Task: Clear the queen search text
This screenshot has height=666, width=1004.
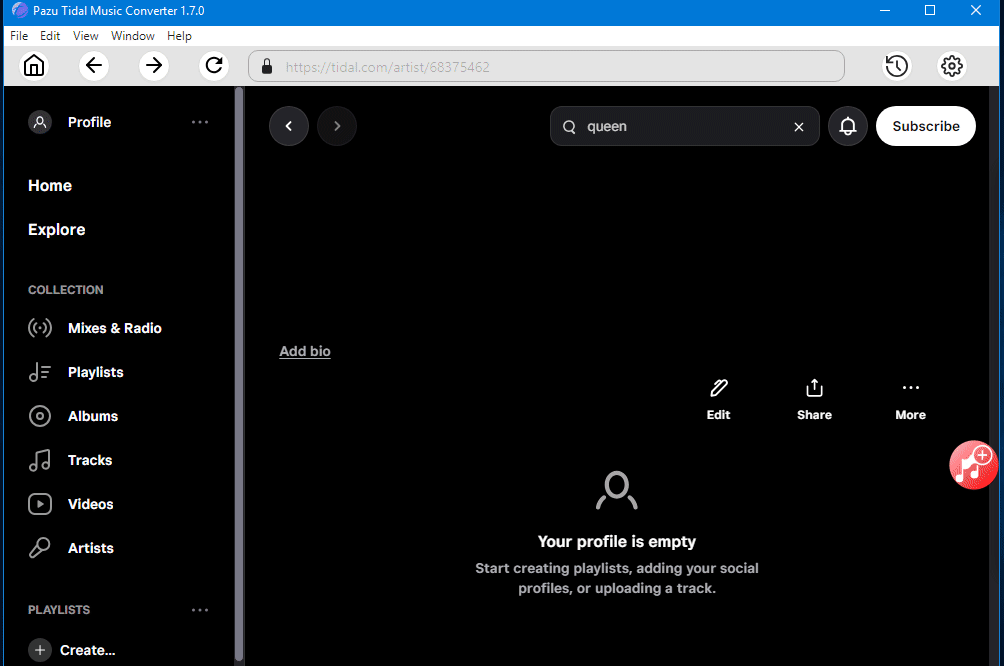Action: click(x=798, y=127)
